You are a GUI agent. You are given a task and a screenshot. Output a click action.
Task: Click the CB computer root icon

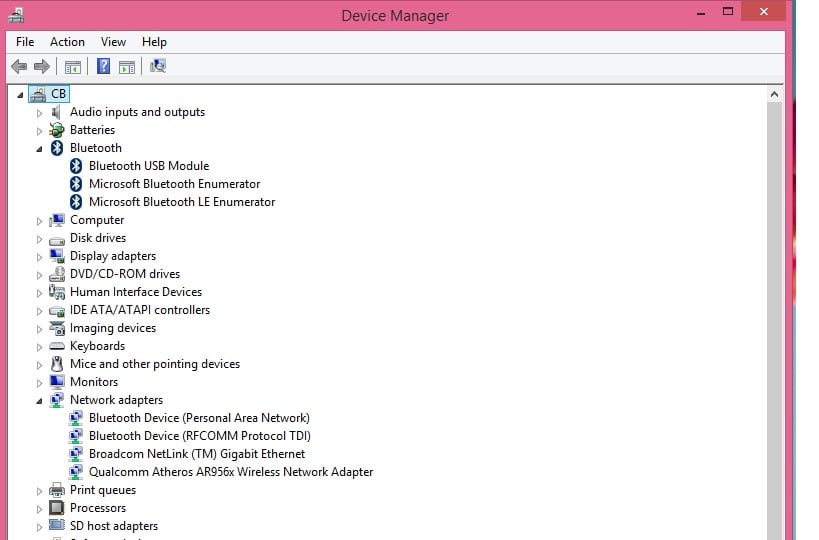[38, 94]
